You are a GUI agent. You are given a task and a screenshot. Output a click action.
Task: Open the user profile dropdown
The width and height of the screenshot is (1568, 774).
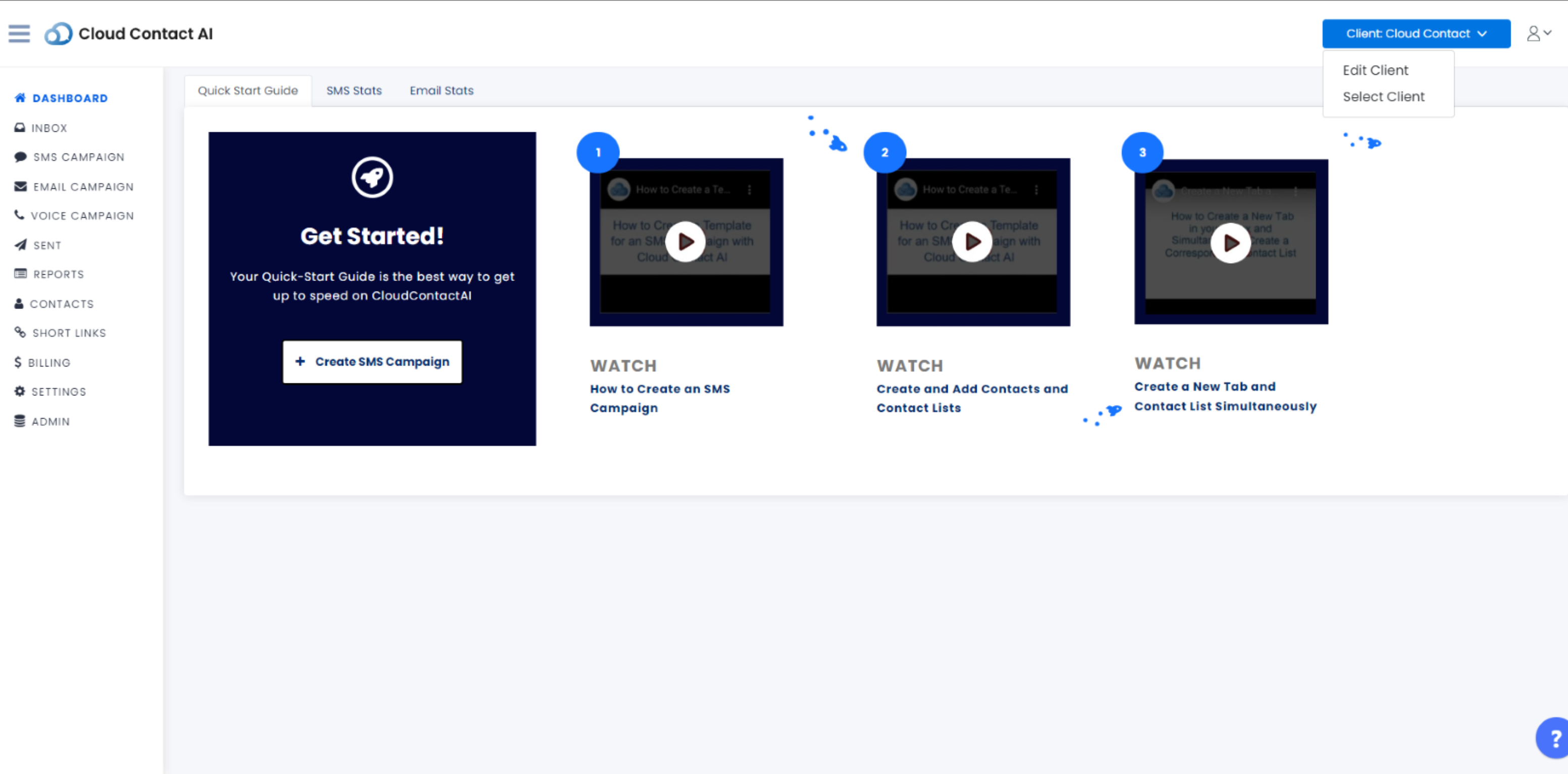(x=1538, y=33)
